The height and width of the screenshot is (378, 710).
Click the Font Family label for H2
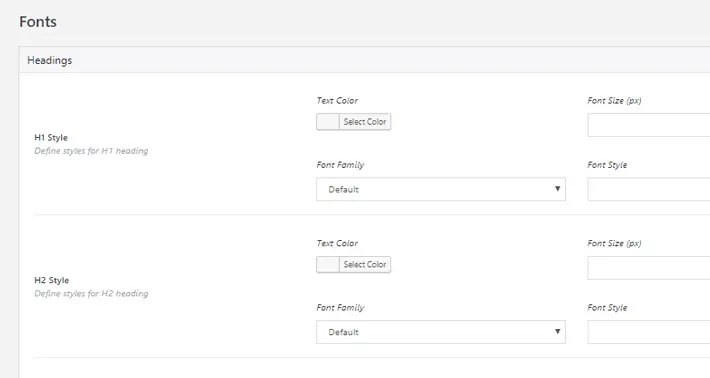click(341, 308)
